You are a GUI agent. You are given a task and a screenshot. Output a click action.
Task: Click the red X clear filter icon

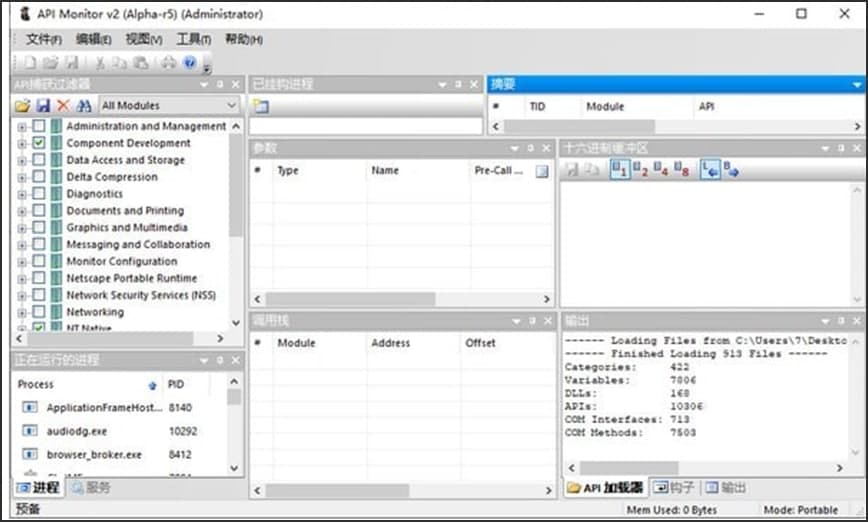pos(63,106)
